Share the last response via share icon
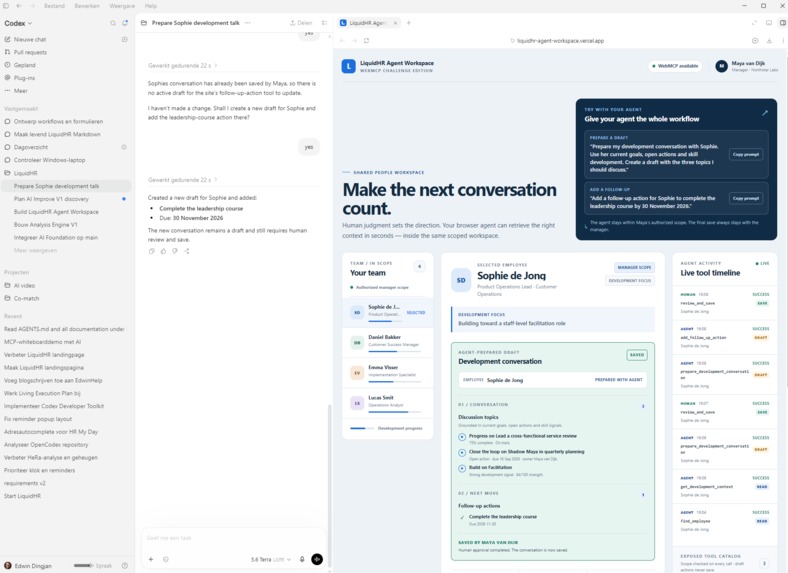Screen dimensions: 788x573 (x=186, y=251)
